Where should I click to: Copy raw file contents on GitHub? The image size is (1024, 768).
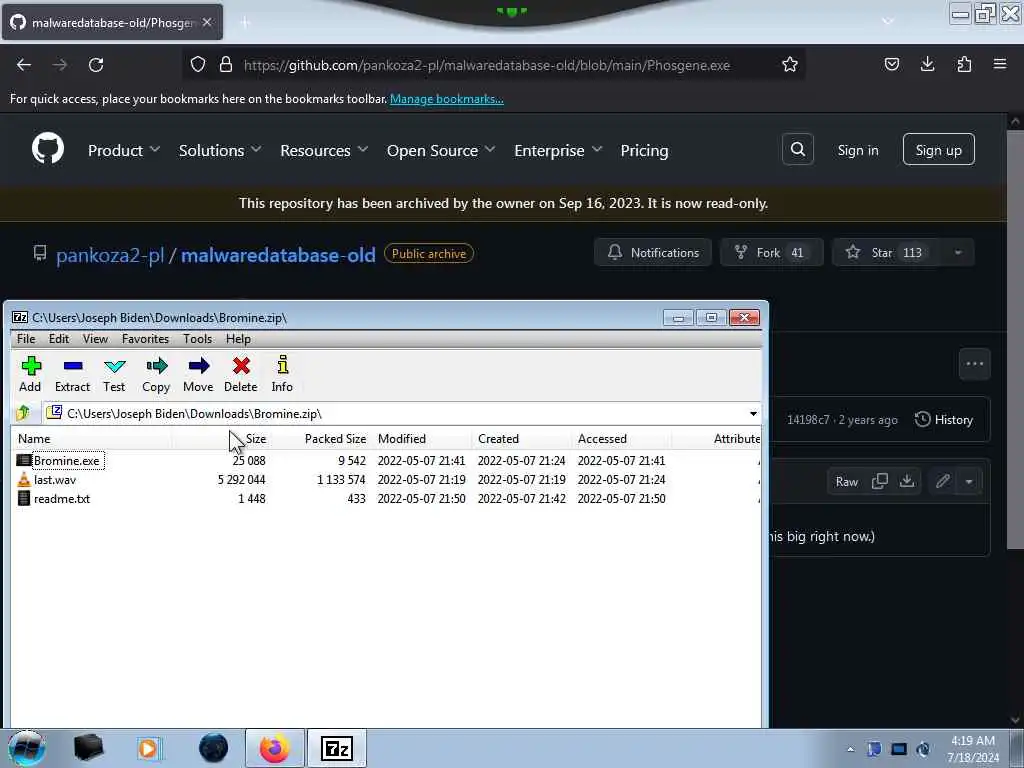880,481
